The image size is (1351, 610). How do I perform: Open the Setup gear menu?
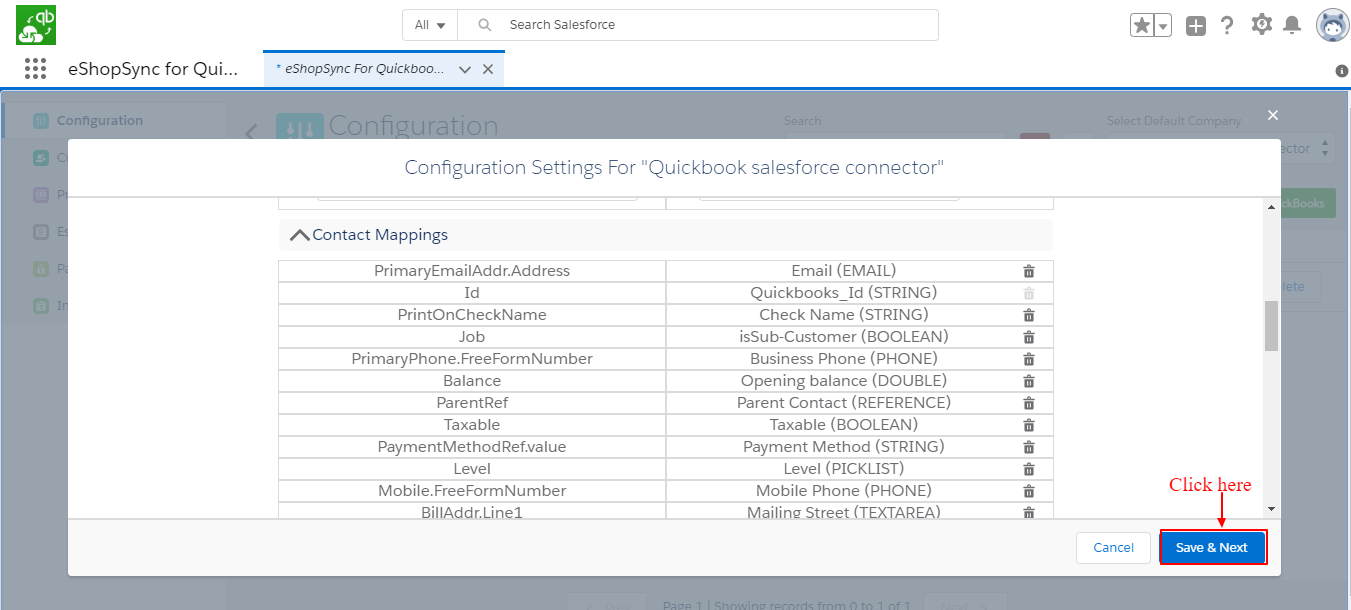[x=1261, y=25]
